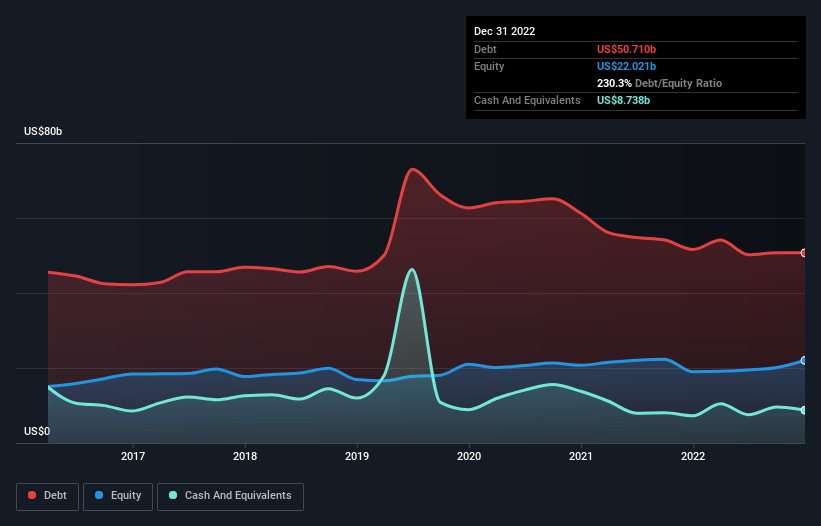Click the US$0 y-axis label
This screenshot has width=821, height=526.
point(37,431)
